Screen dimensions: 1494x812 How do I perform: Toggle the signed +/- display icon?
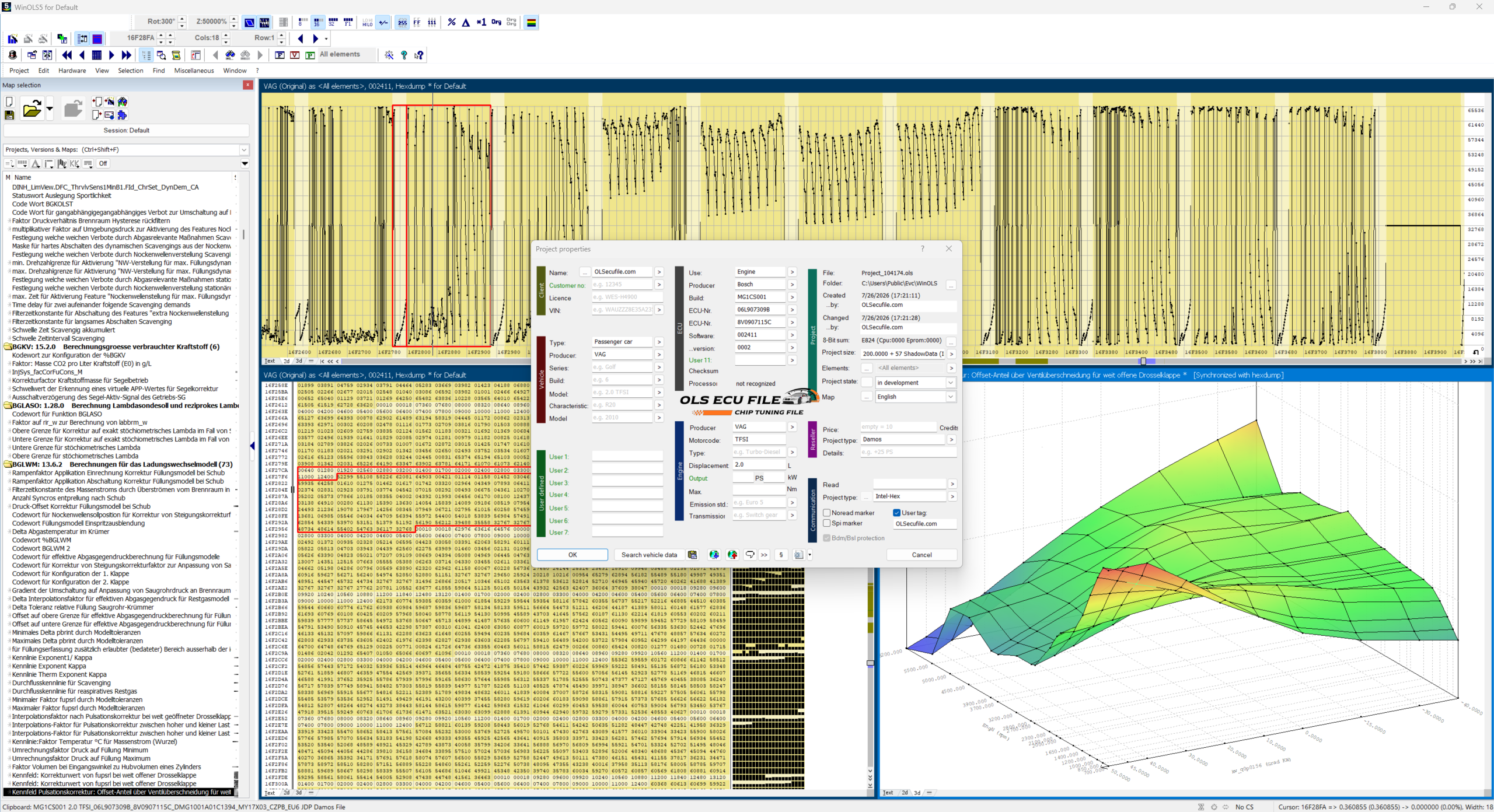tap(383, 22)
